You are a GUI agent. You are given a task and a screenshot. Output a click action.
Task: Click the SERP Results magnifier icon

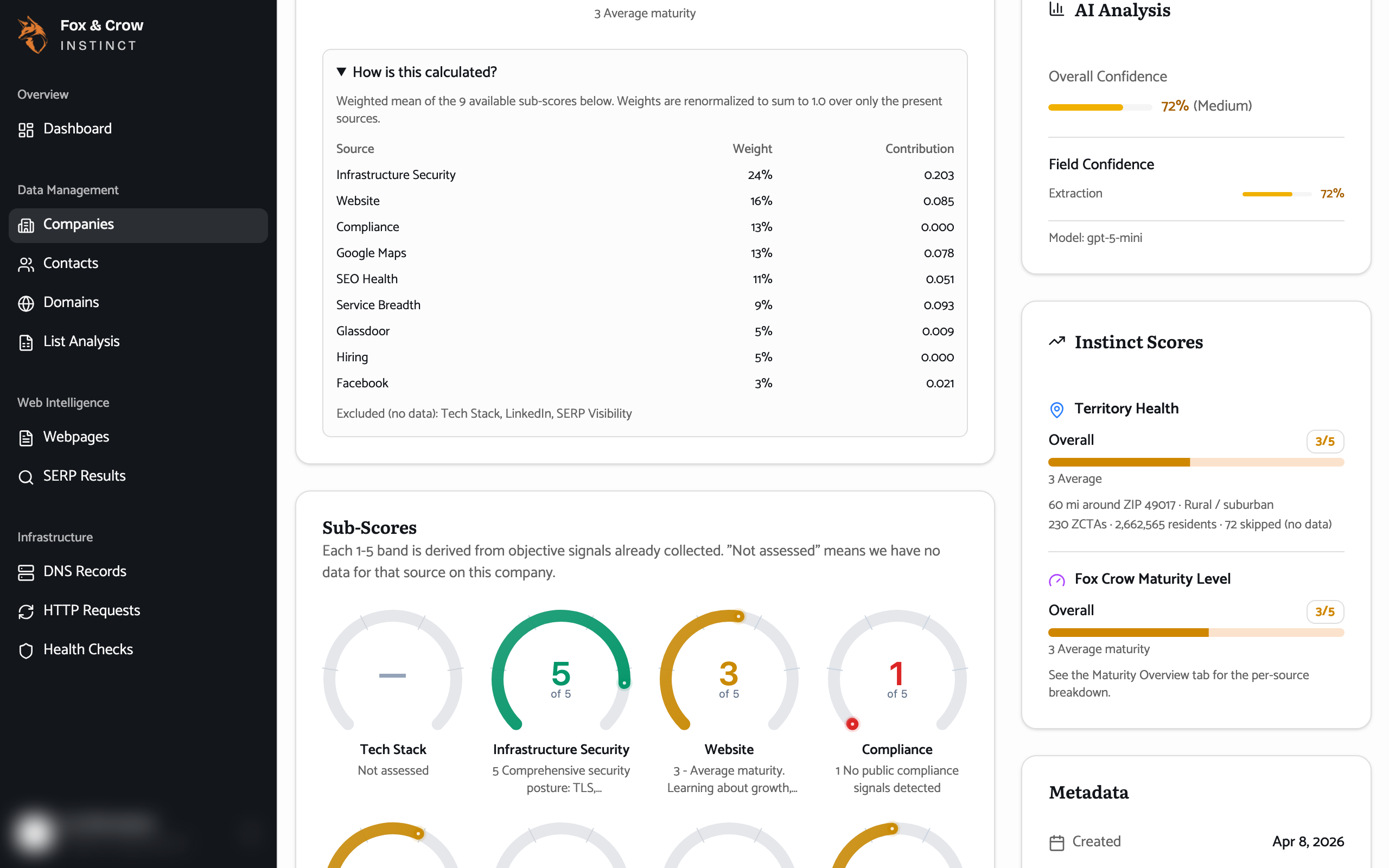[26, 477]
